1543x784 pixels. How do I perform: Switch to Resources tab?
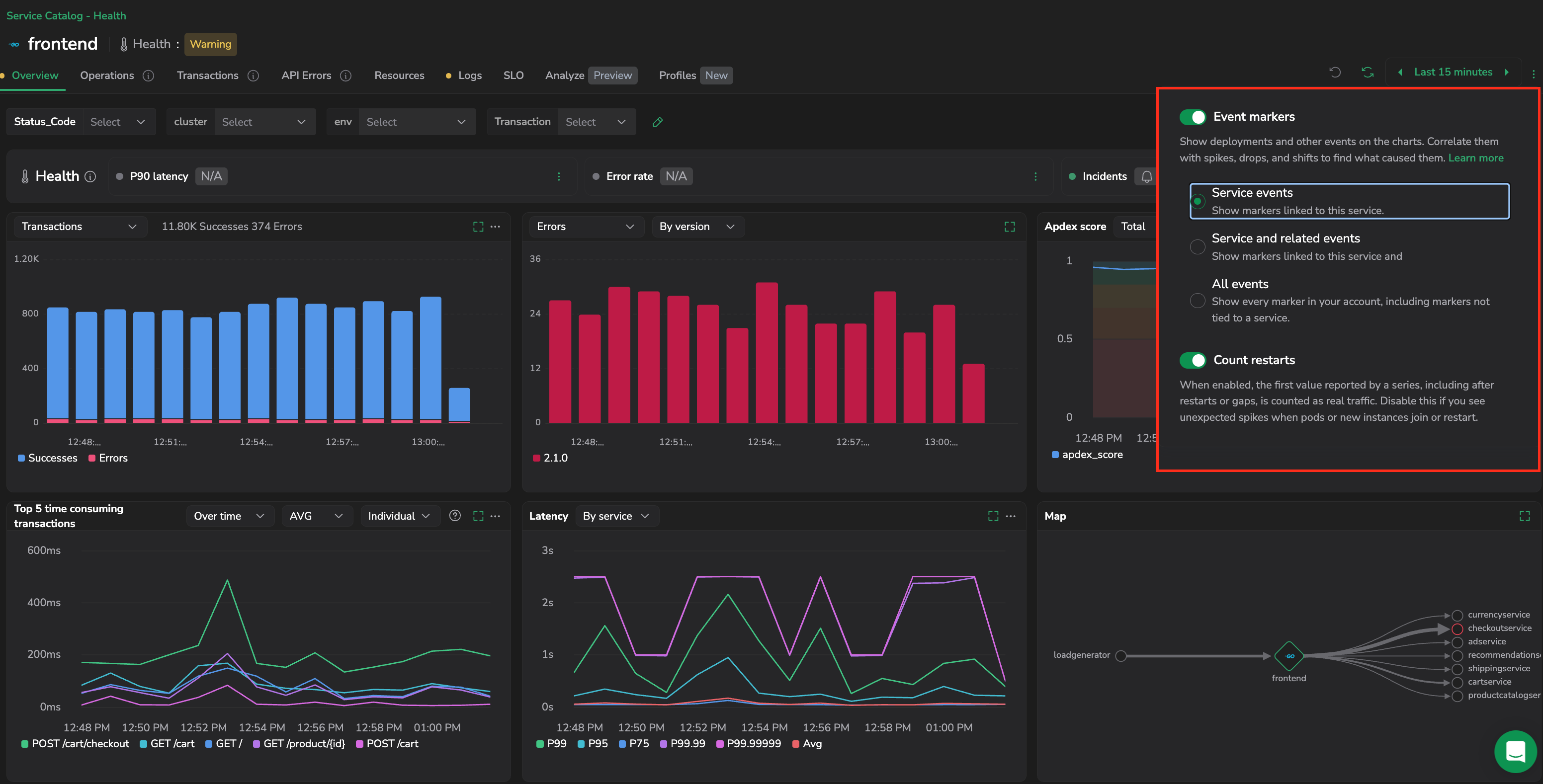point(399,76)
